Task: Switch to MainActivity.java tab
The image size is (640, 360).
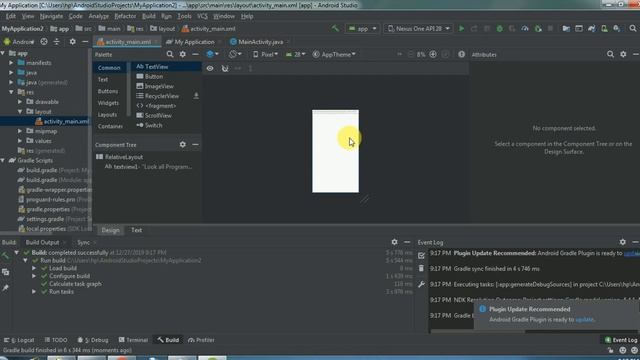Action: pos(260,42)
